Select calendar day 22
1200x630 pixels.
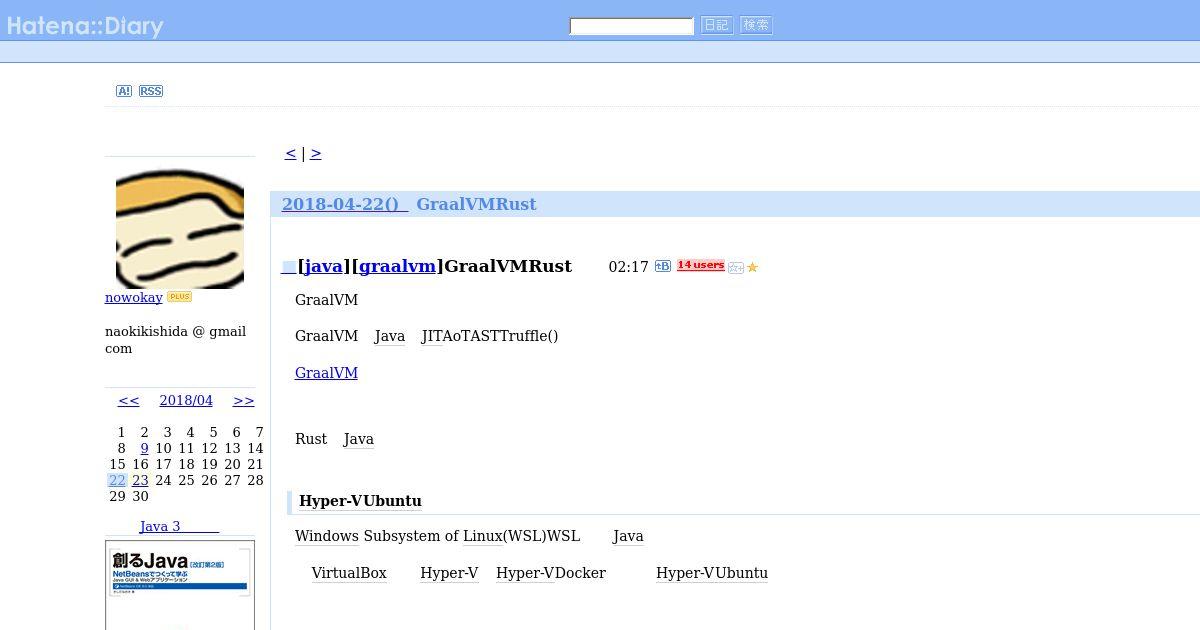click(117, 480)
